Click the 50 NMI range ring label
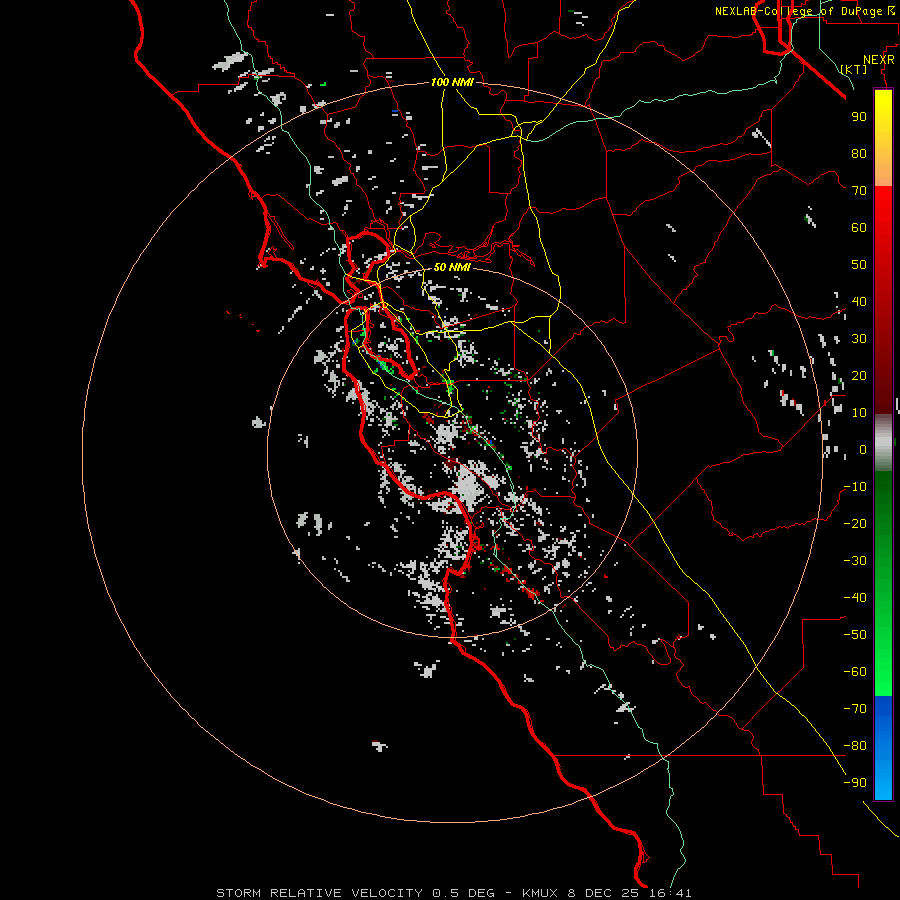This screenshot has height=900, width=900. 452,267
